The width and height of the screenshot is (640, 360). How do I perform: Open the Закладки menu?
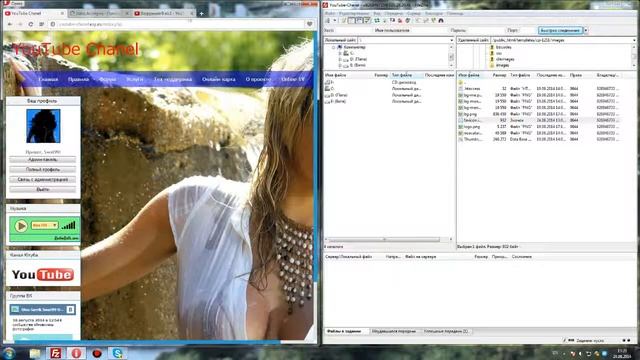433,13
